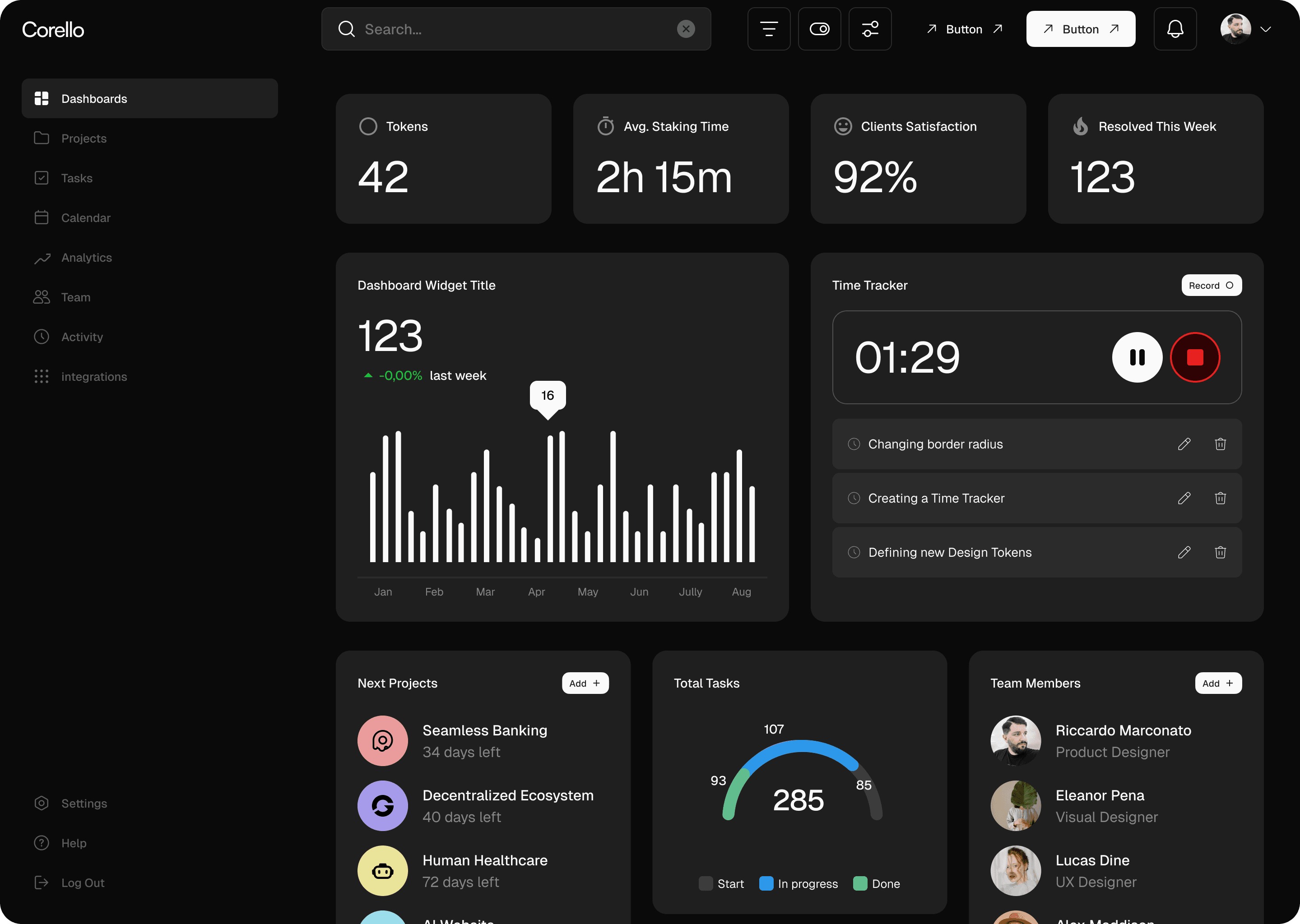
Task: Click the Clients Satisfaction smiley icon
Action: pos(843,126)
